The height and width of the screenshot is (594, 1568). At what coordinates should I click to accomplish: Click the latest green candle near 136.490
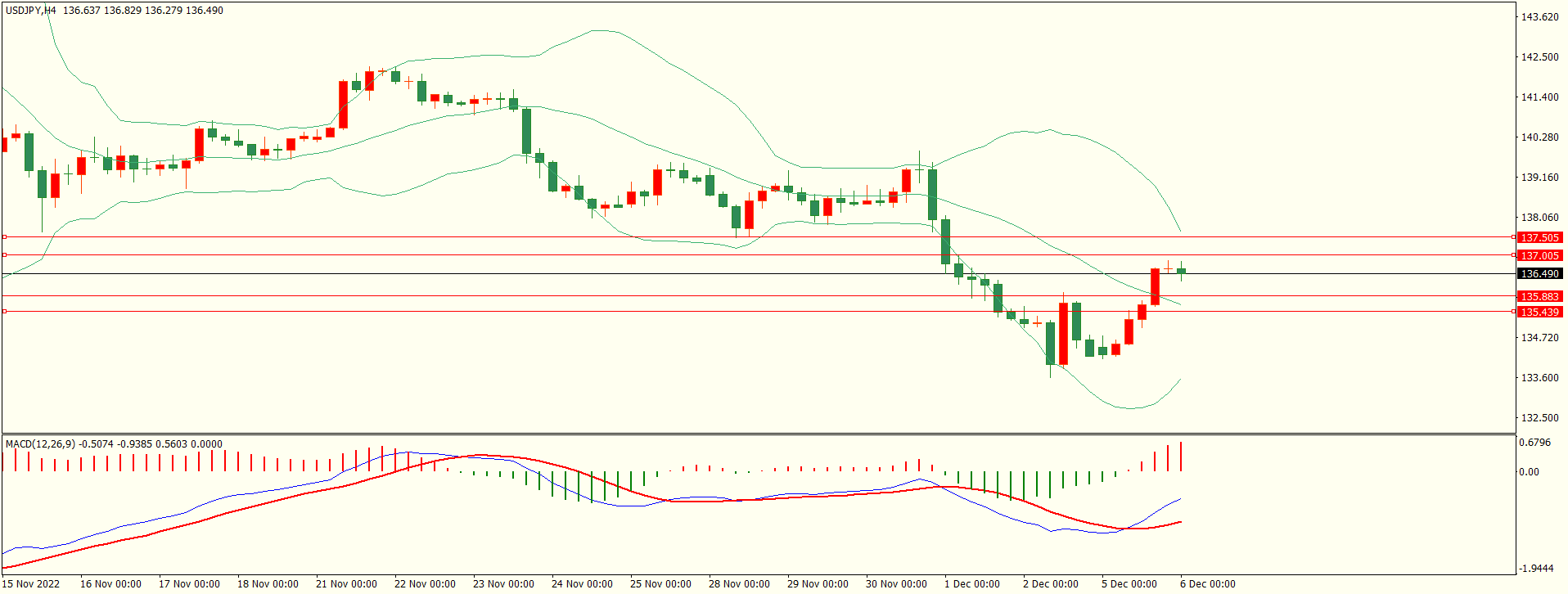1181,271
